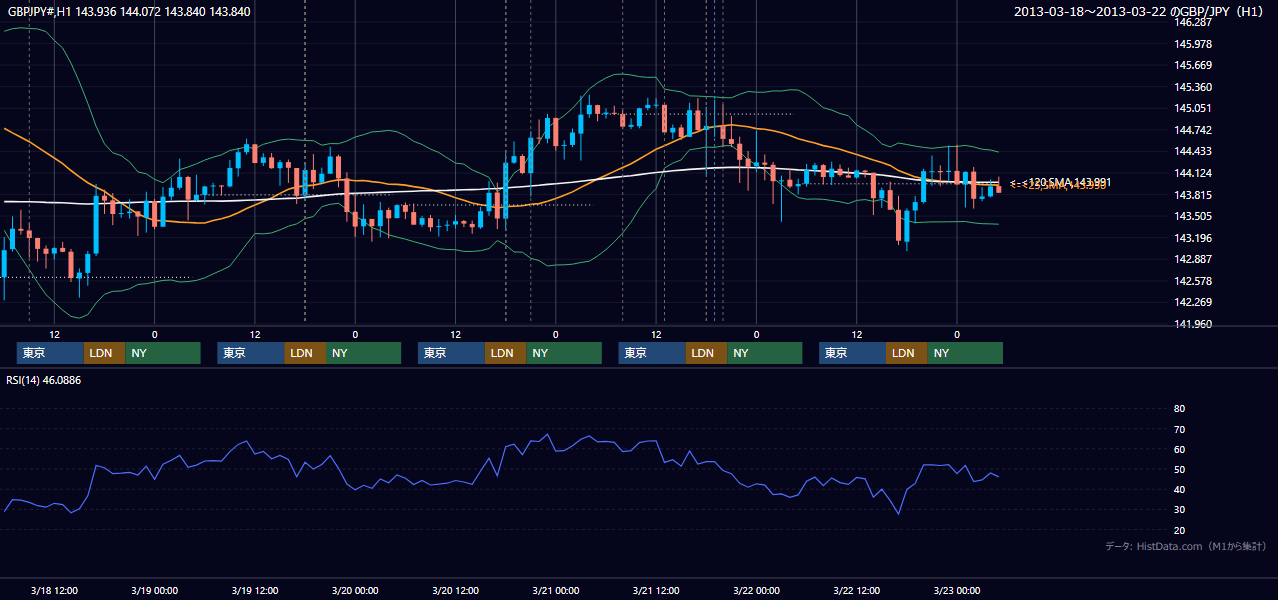Click the 141.960 price axis label

pos(1193,324)
